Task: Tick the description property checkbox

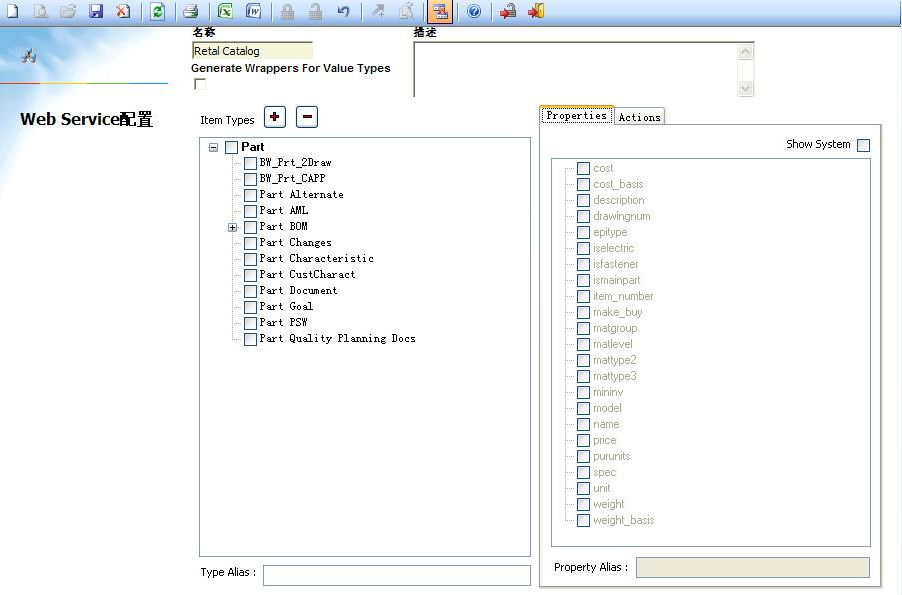Action: tap(583, 200)
